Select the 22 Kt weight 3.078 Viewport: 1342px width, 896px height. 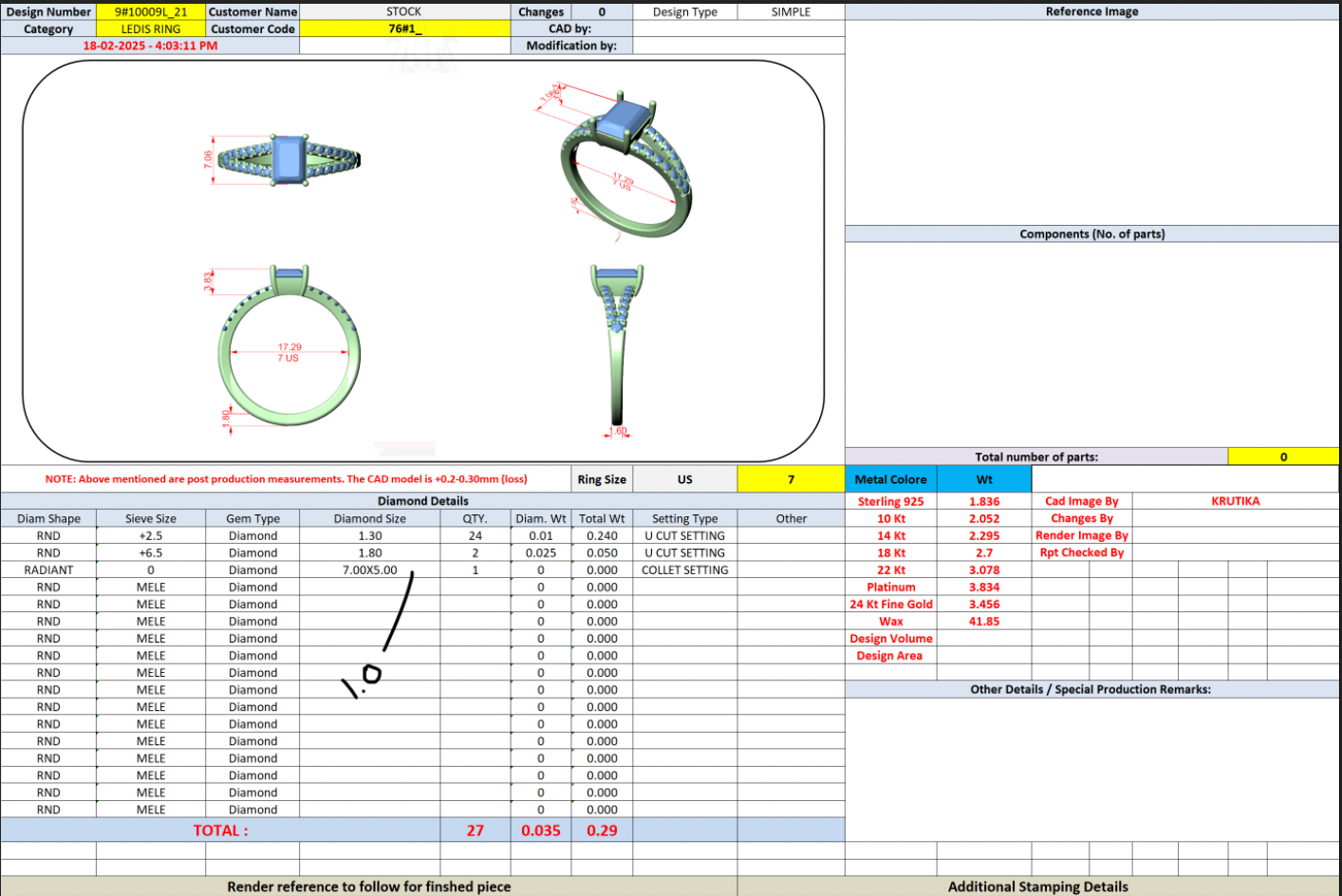click(x=984, y=570)
